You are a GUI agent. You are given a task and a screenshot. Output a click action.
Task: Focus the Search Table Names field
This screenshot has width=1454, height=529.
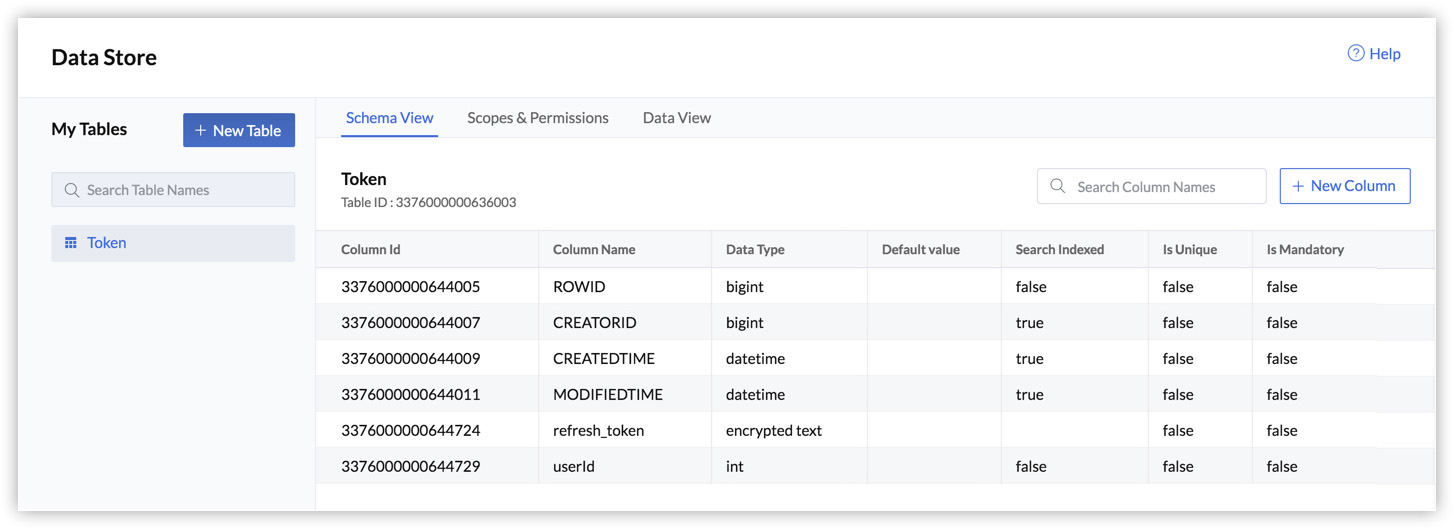click(x=180, y=190)
